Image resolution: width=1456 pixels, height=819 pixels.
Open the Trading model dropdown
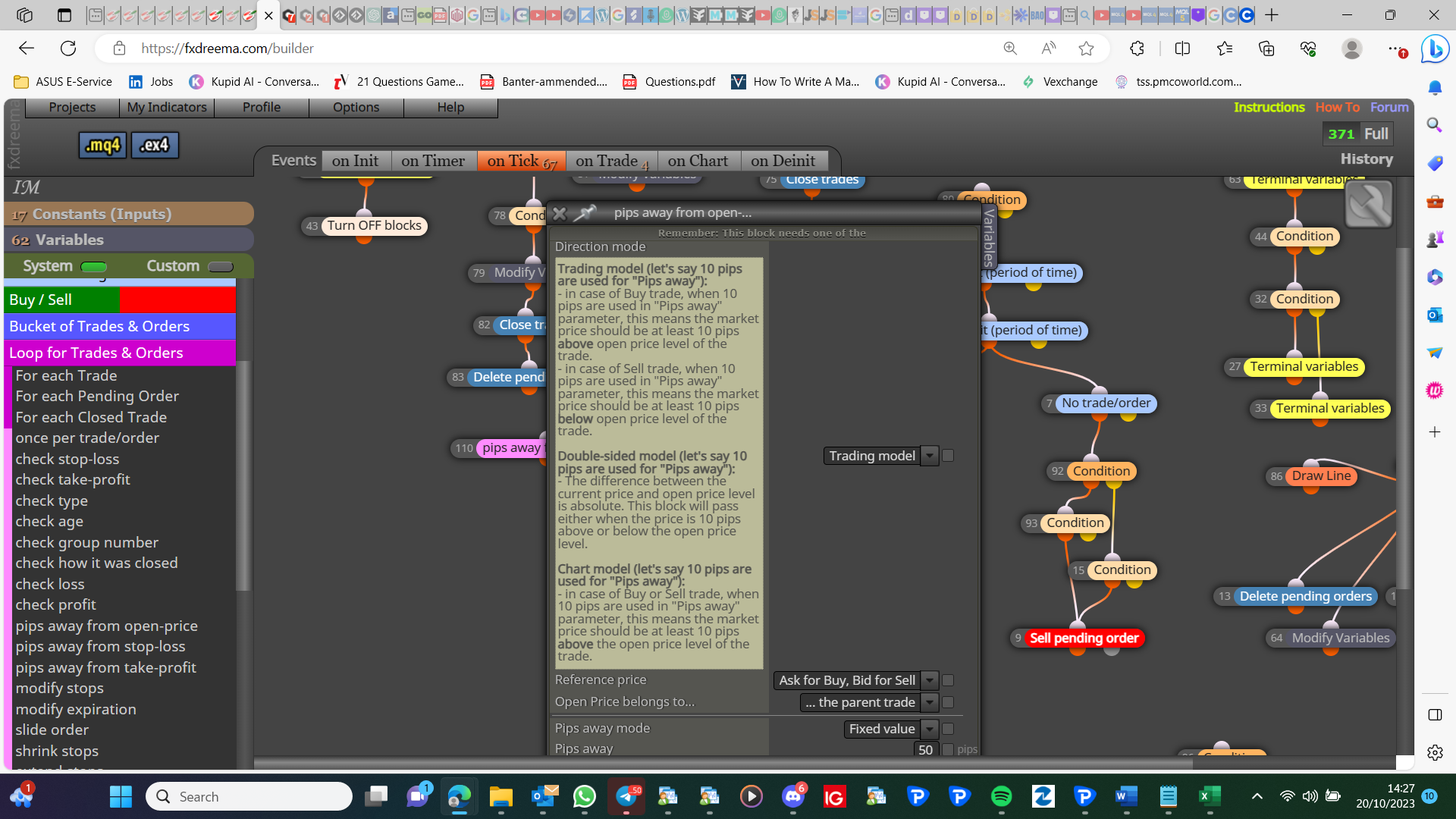pyautogui.click(x=881, y=456)
